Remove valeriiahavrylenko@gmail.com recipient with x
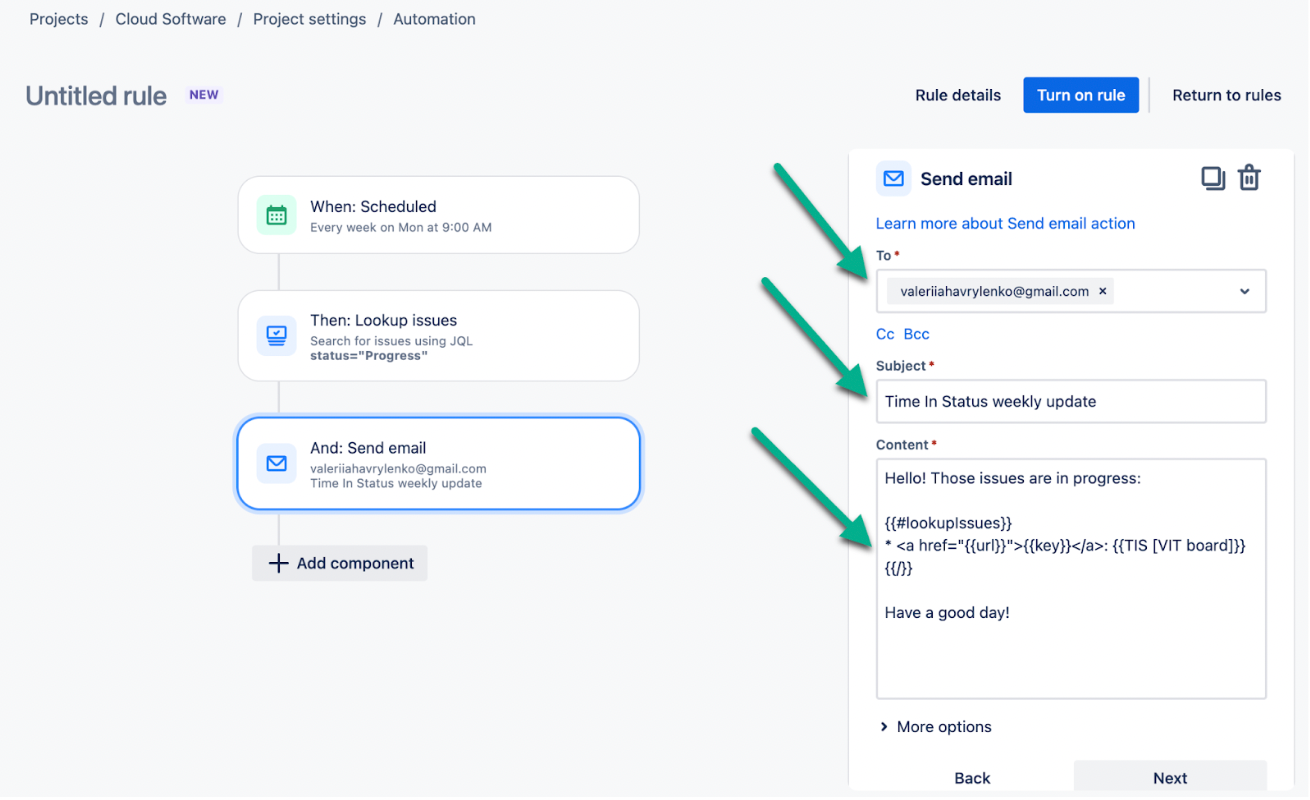The height and width of the screenshot is (800, 1310). tap(1103, 292)
